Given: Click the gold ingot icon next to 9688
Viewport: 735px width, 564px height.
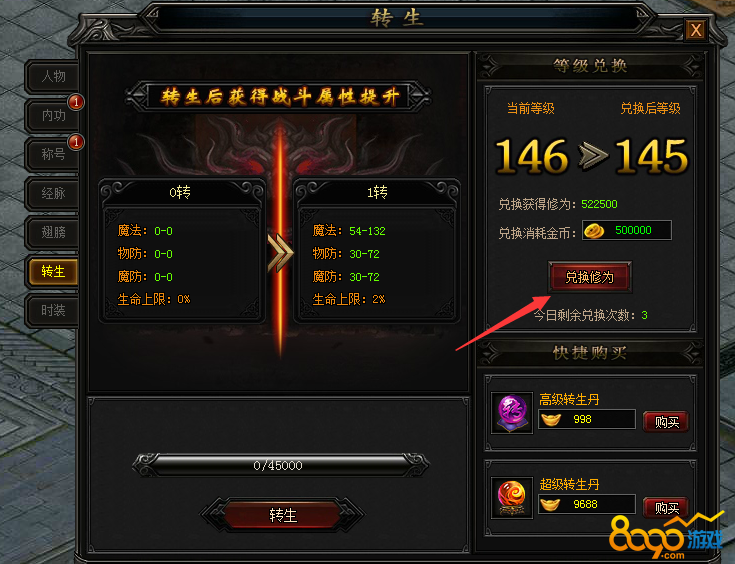Looking at the screenshot, I should [550, 504].
